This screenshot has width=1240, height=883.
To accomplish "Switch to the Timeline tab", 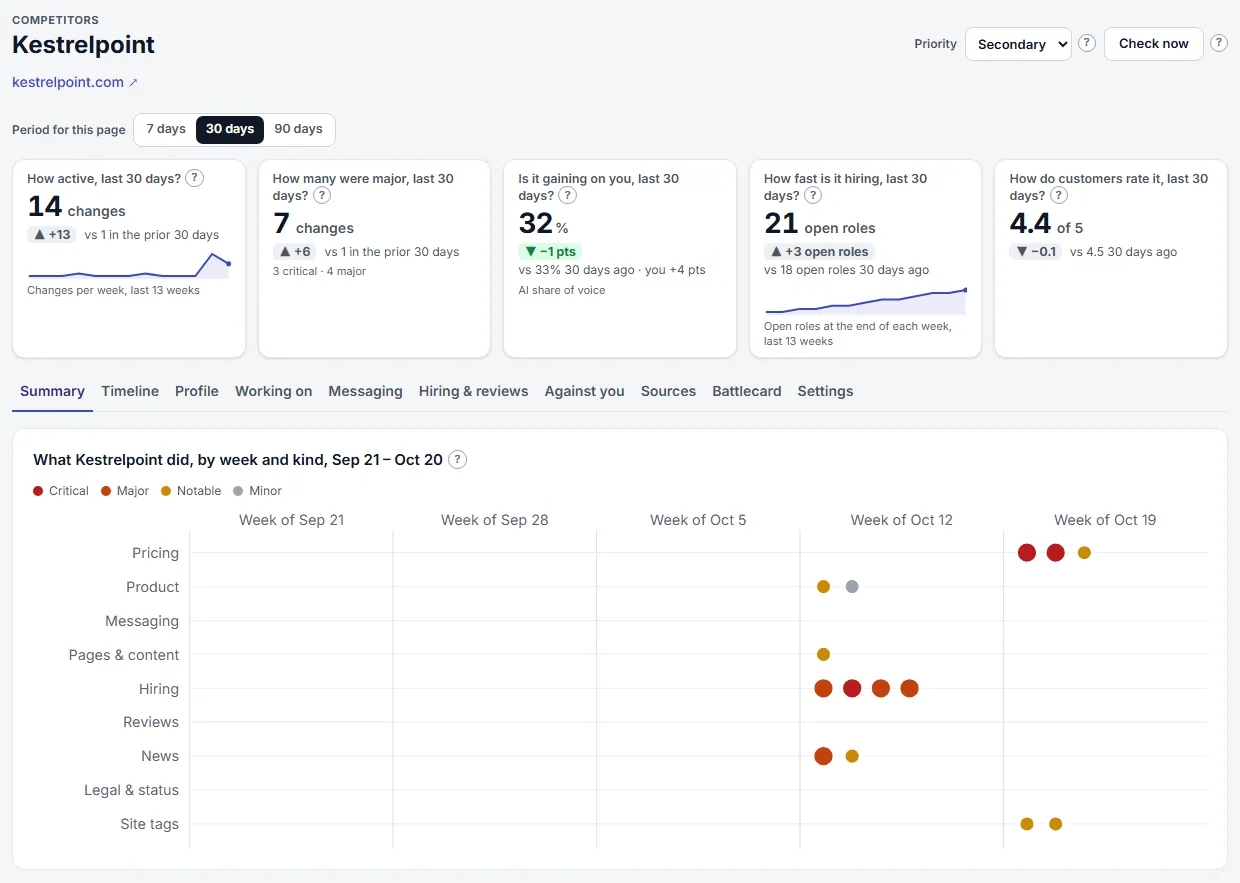I will (x=130, y=391).
